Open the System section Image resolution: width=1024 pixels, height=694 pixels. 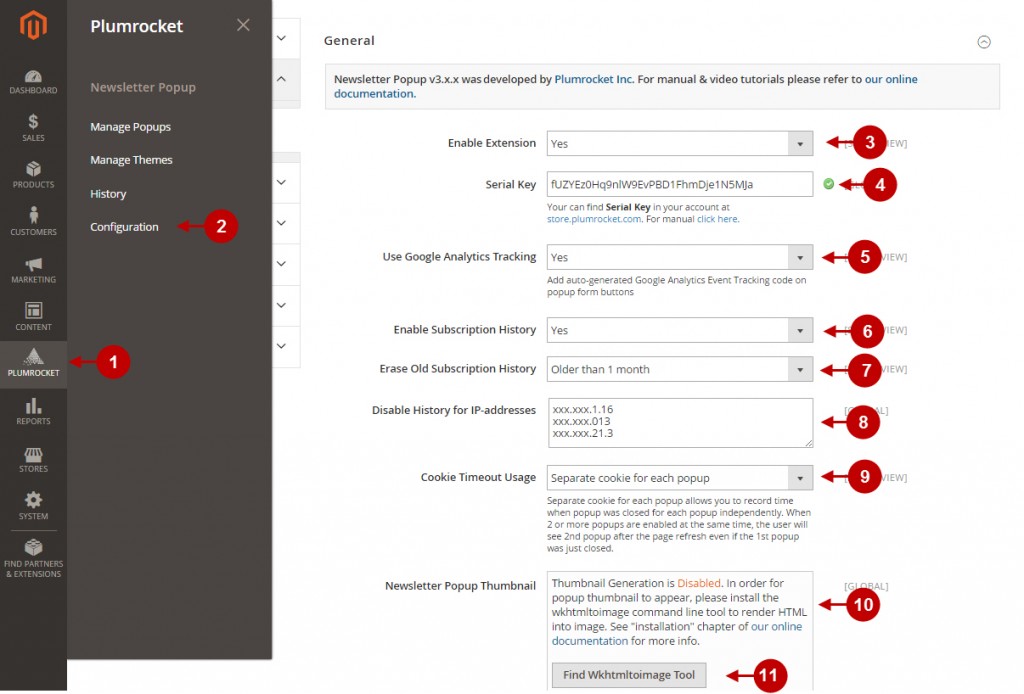pyautogui.click(x=33, y=508)
